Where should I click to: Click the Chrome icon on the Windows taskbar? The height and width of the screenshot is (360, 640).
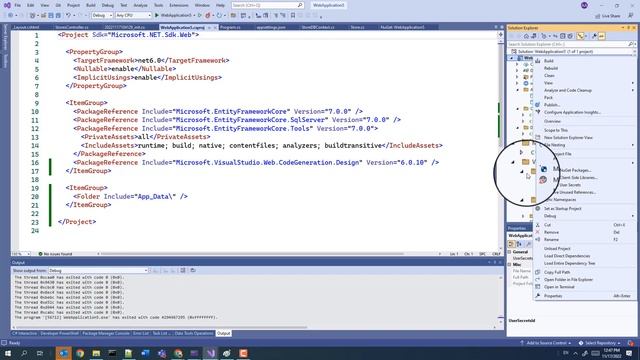point(80,353)
